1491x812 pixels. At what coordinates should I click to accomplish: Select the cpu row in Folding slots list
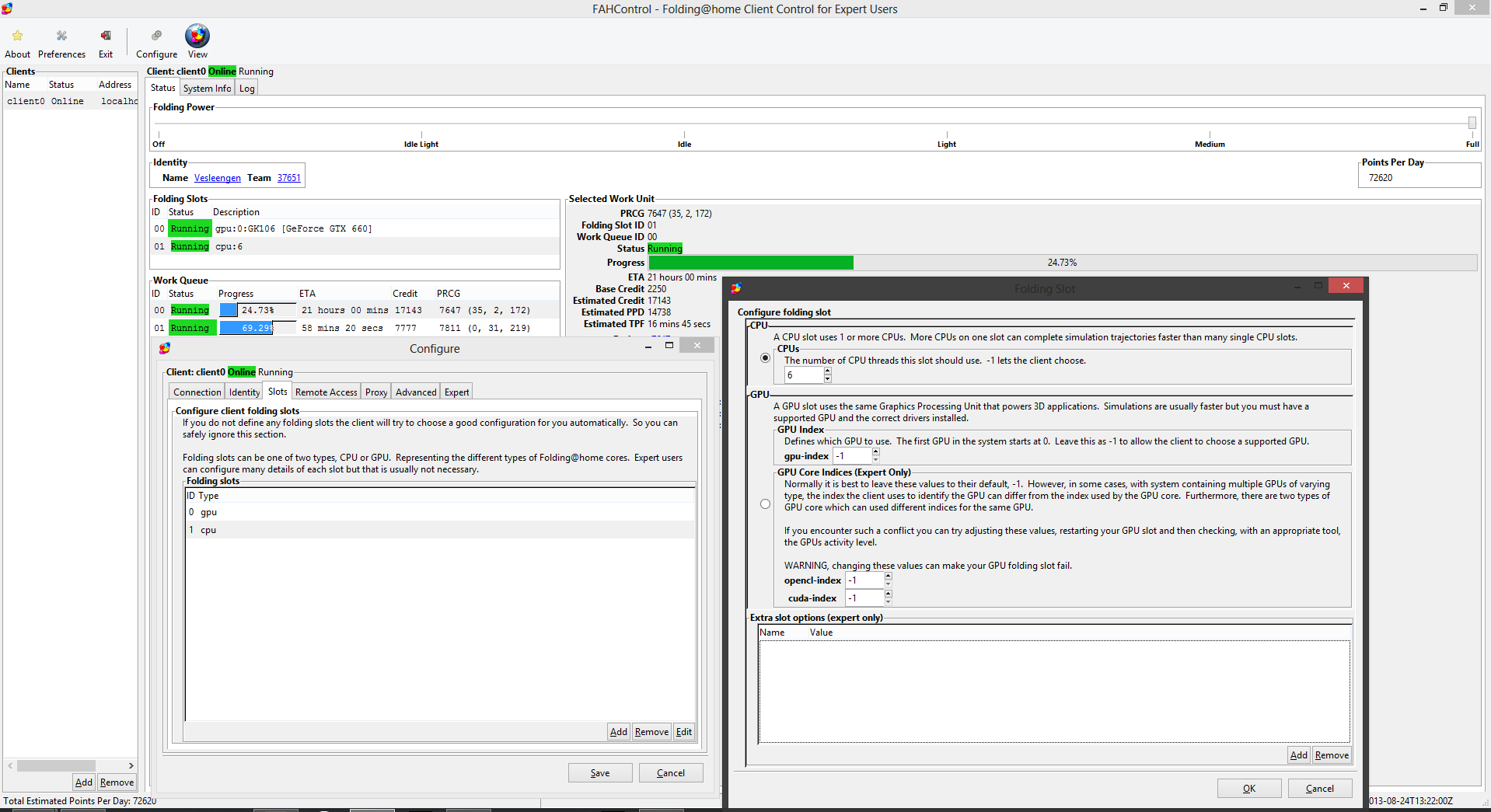440,530
